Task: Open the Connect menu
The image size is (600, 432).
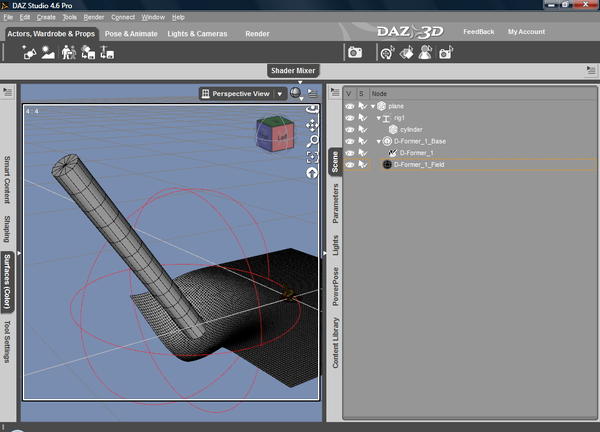Action: [123, 17]
